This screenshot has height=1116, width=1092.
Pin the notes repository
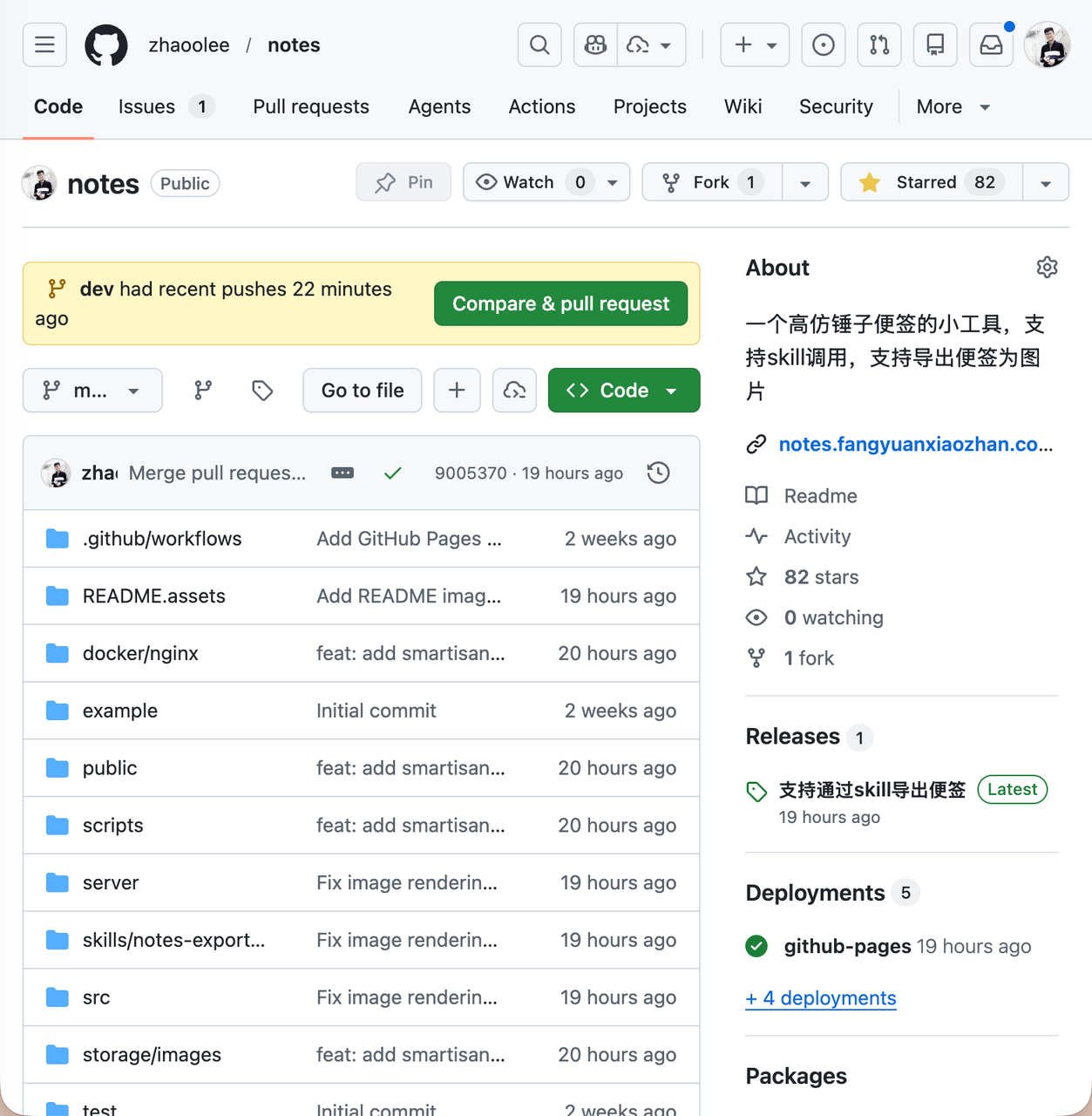(x=404, y=182)
